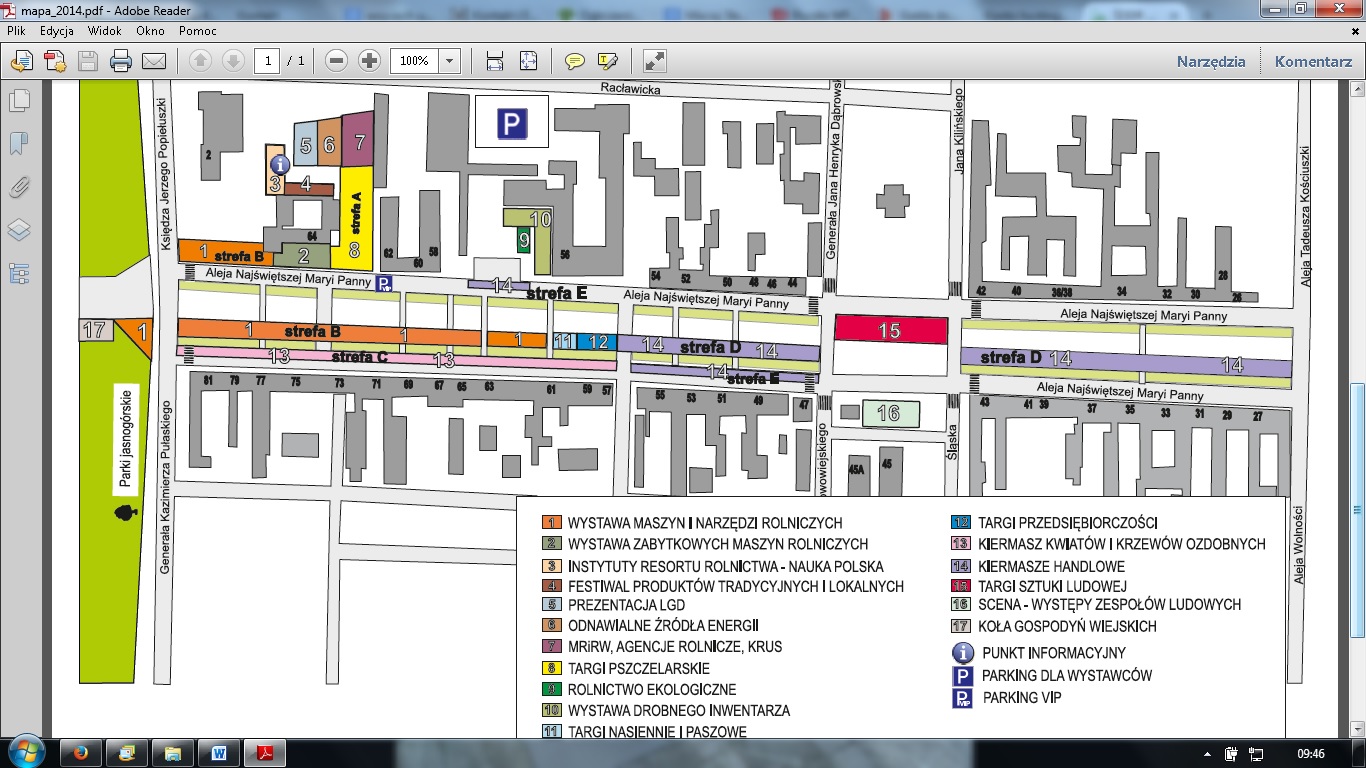Click the page number input field
The image size is (1366, 768).
click(267, 61)
